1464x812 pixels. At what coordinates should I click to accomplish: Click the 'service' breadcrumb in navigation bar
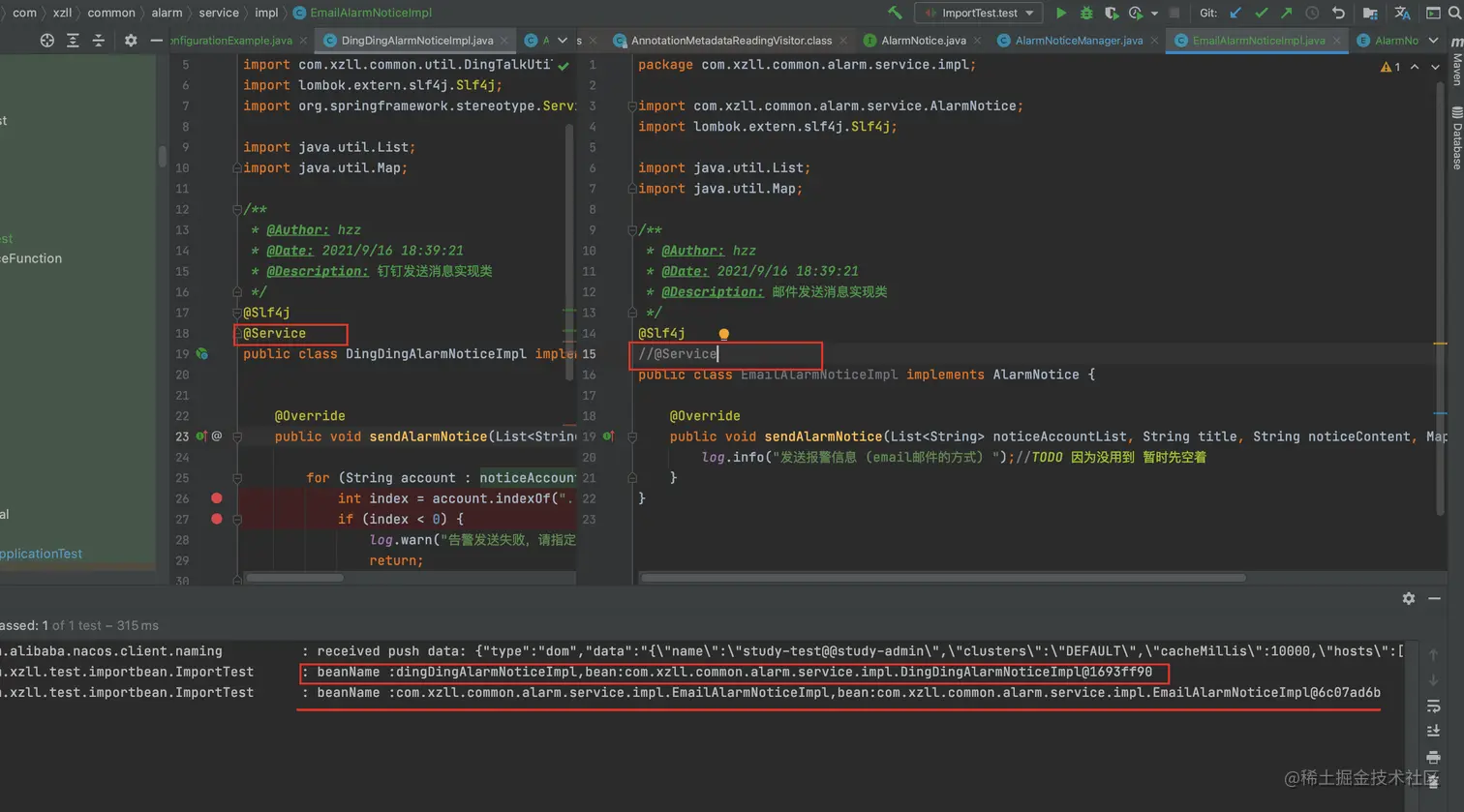click(218, 13)
